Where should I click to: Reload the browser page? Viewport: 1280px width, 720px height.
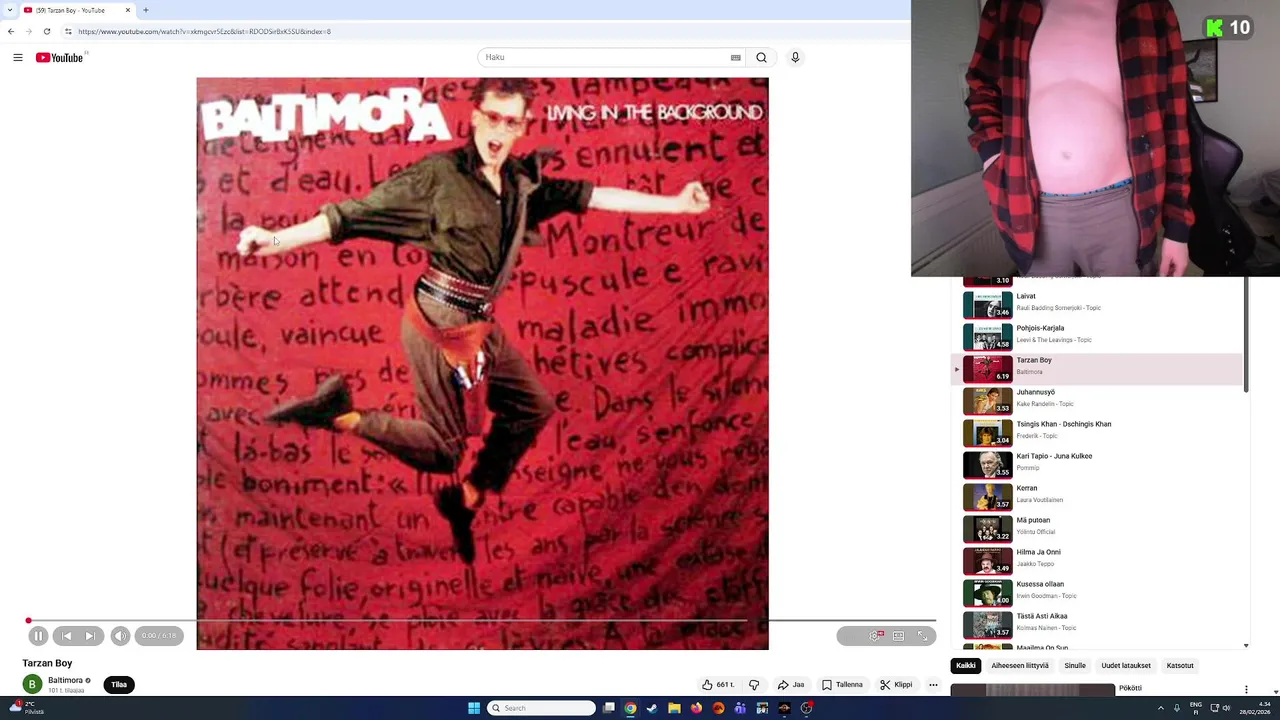pos(46,31)
